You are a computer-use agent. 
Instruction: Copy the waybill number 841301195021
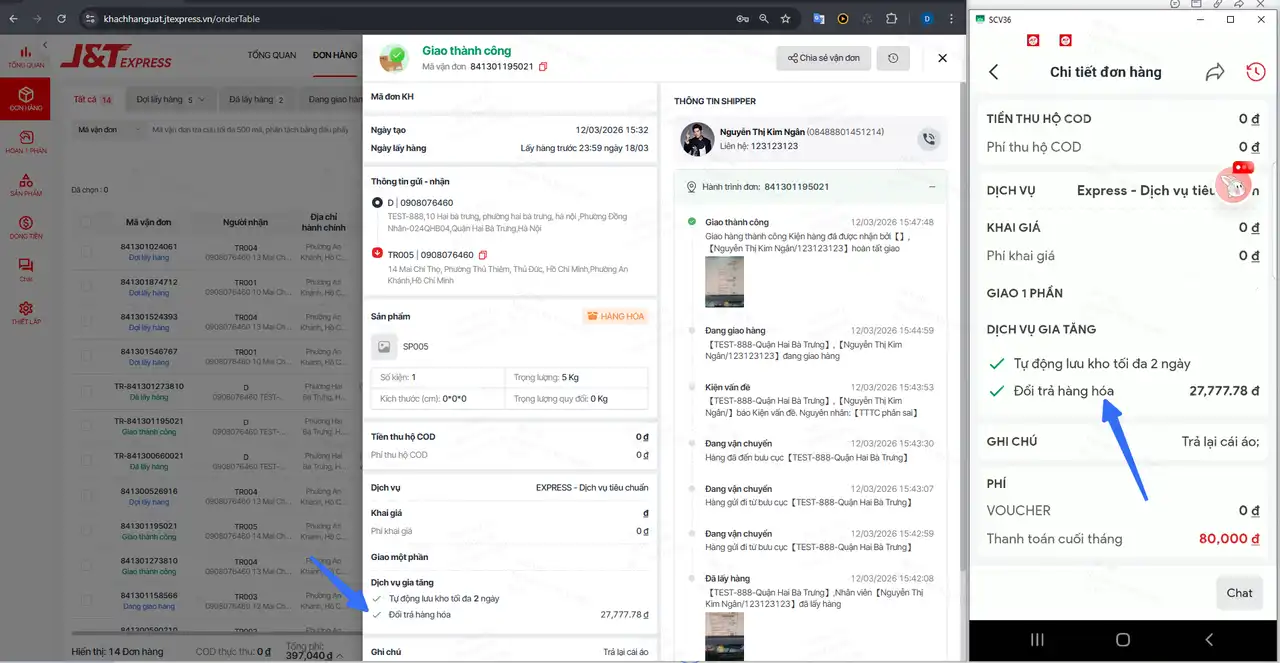(543, 67)
